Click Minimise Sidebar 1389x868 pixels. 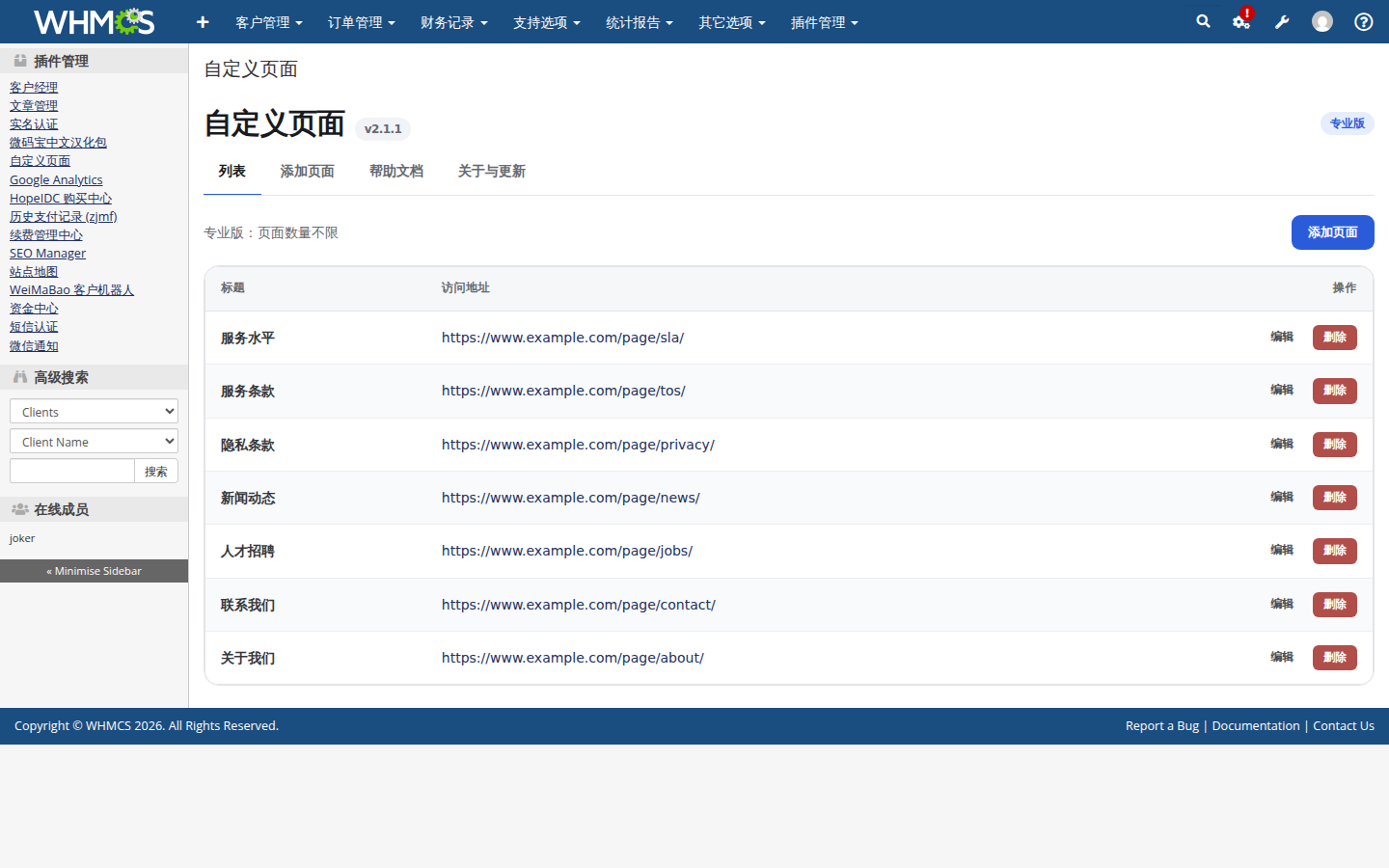[94, 571]
